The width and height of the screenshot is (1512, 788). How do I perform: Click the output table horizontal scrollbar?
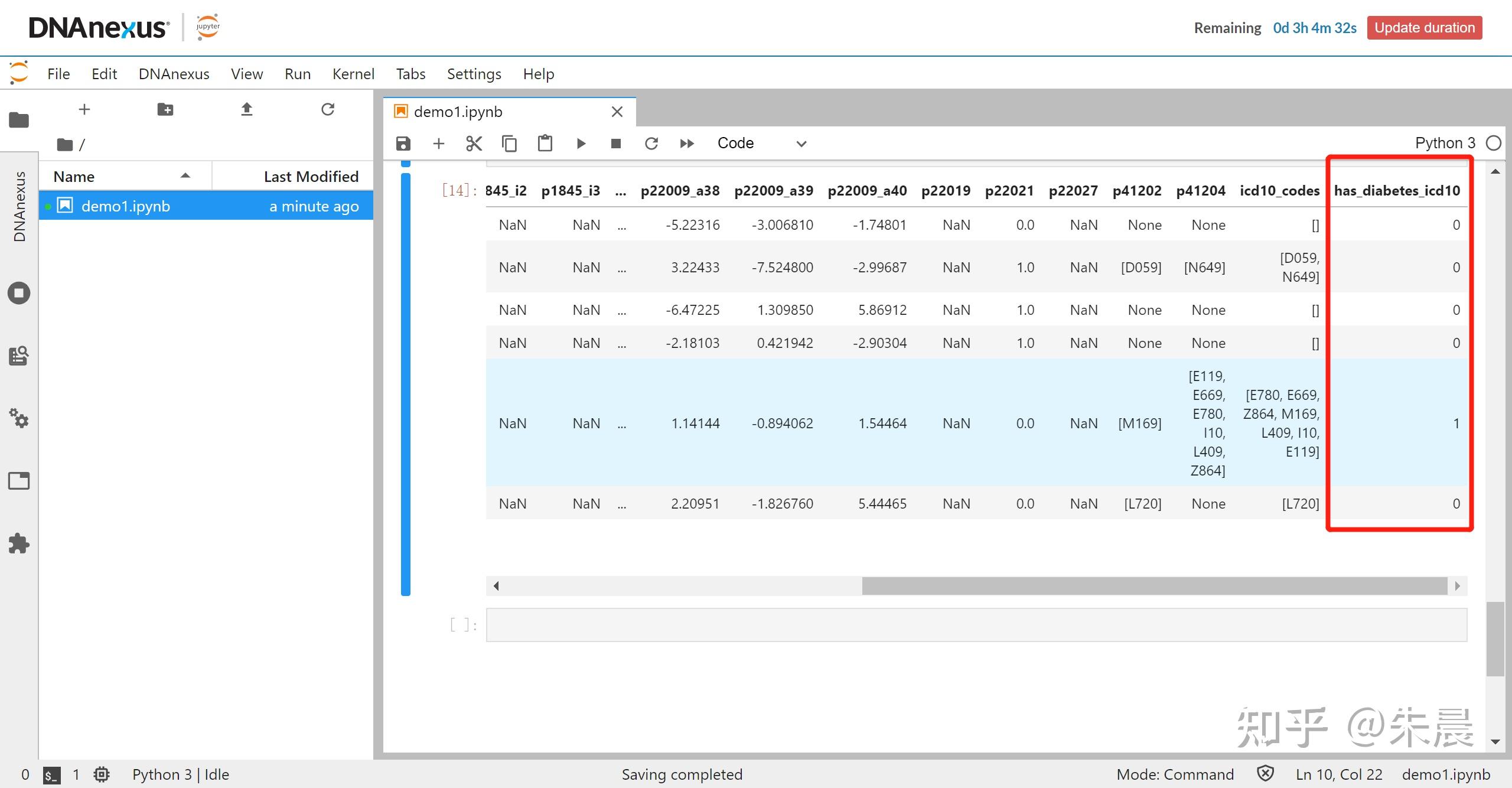[1154, 586]
